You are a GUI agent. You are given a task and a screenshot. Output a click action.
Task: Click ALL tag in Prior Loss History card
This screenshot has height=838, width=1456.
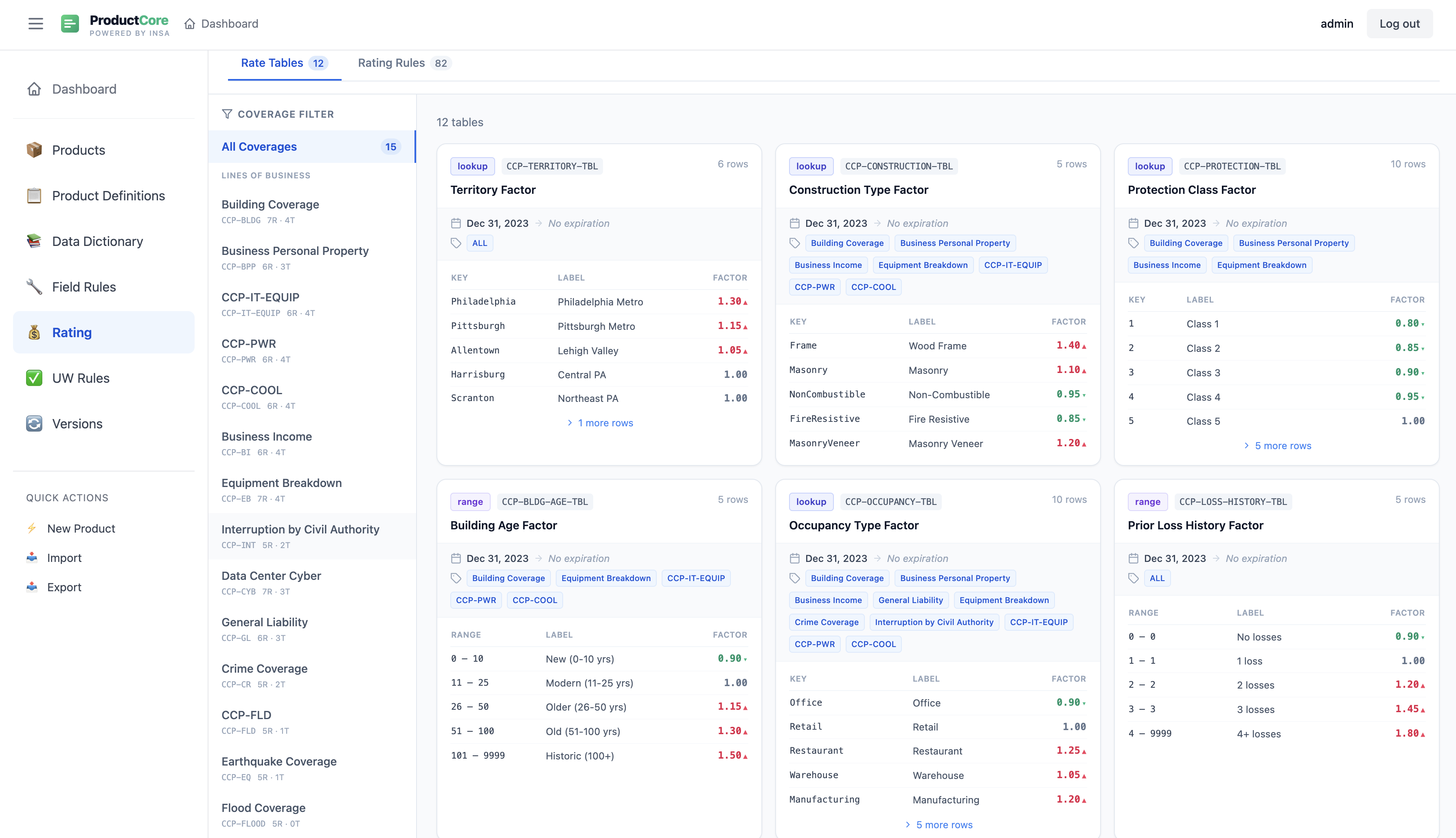point(1157,578)
